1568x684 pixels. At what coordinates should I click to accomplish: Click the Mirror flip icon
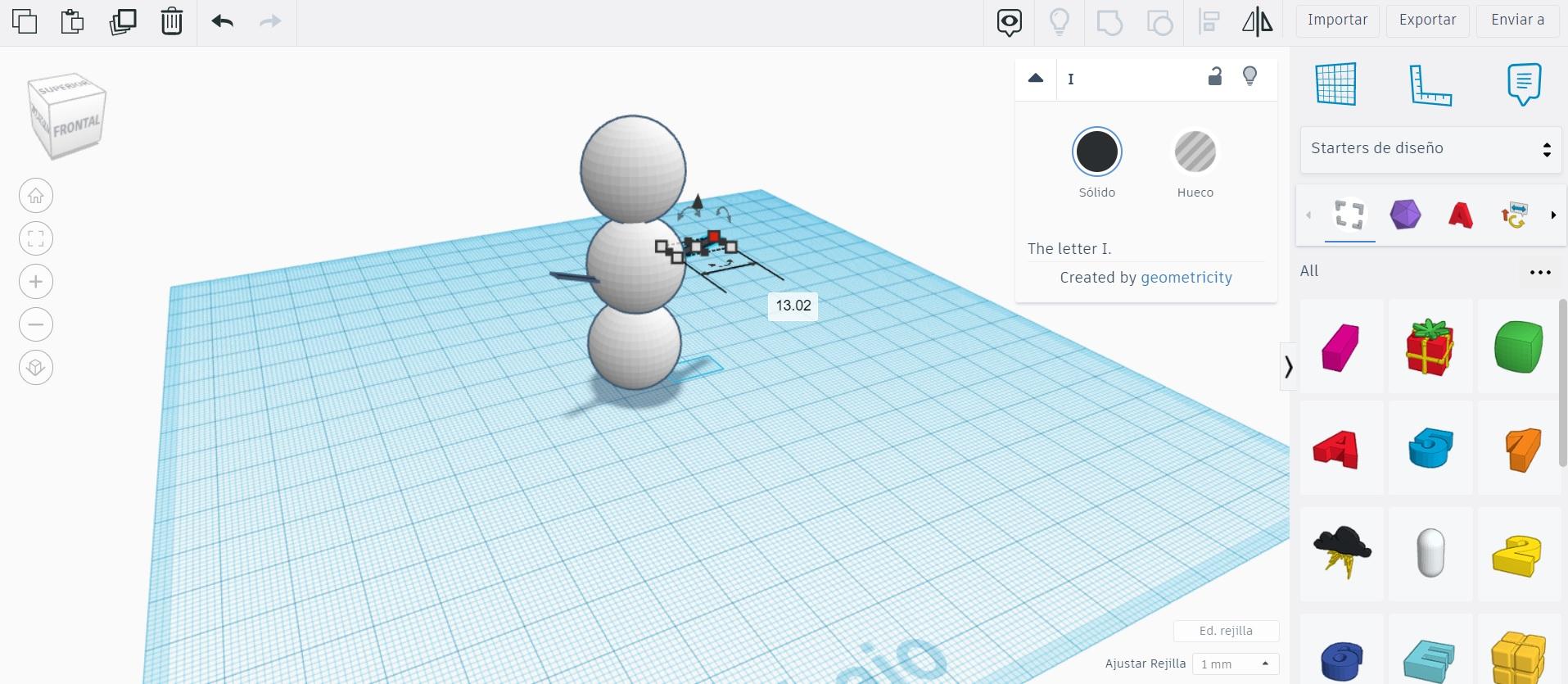coord(1258,22)
